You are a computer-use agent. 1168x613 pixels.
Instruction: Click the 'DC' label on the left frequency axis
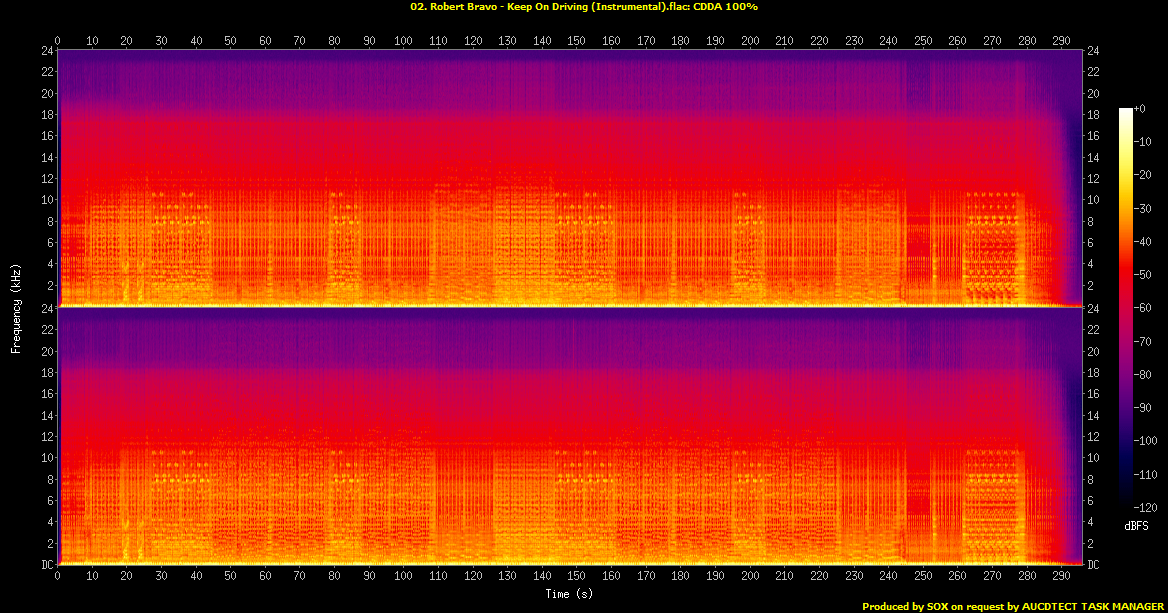[x=47, y=565]
